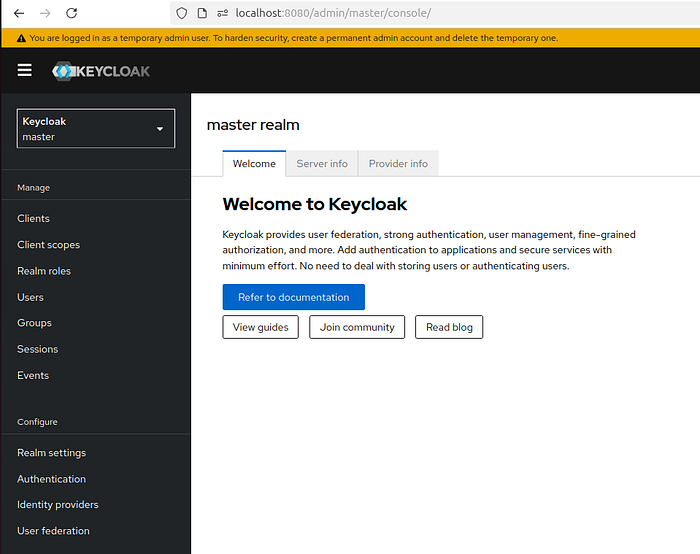700x554 pixels.
Task: Go to Authentication settings
Action: click(x=51, y=479)
